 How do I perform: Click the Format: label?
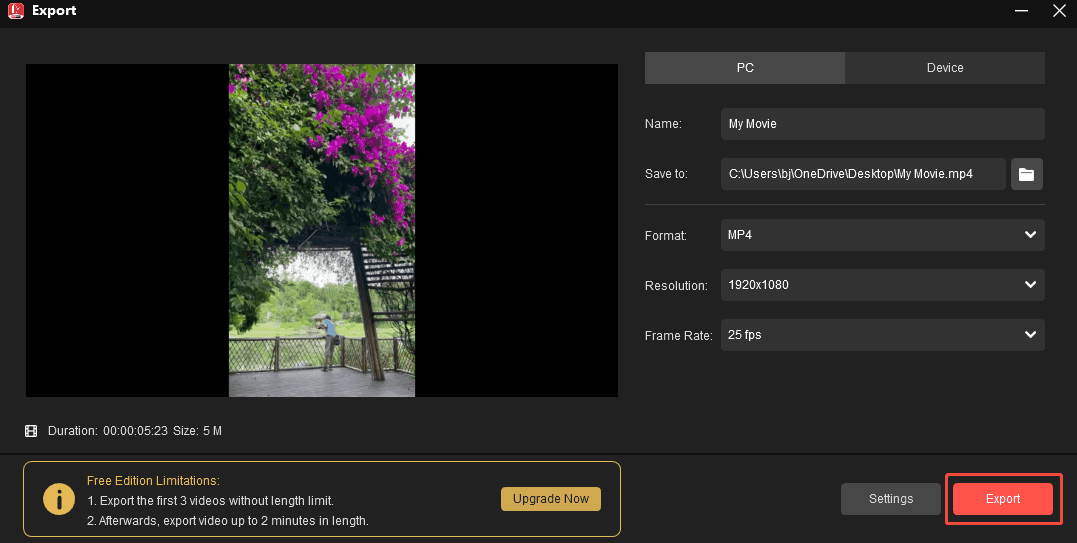pos(666,235)
